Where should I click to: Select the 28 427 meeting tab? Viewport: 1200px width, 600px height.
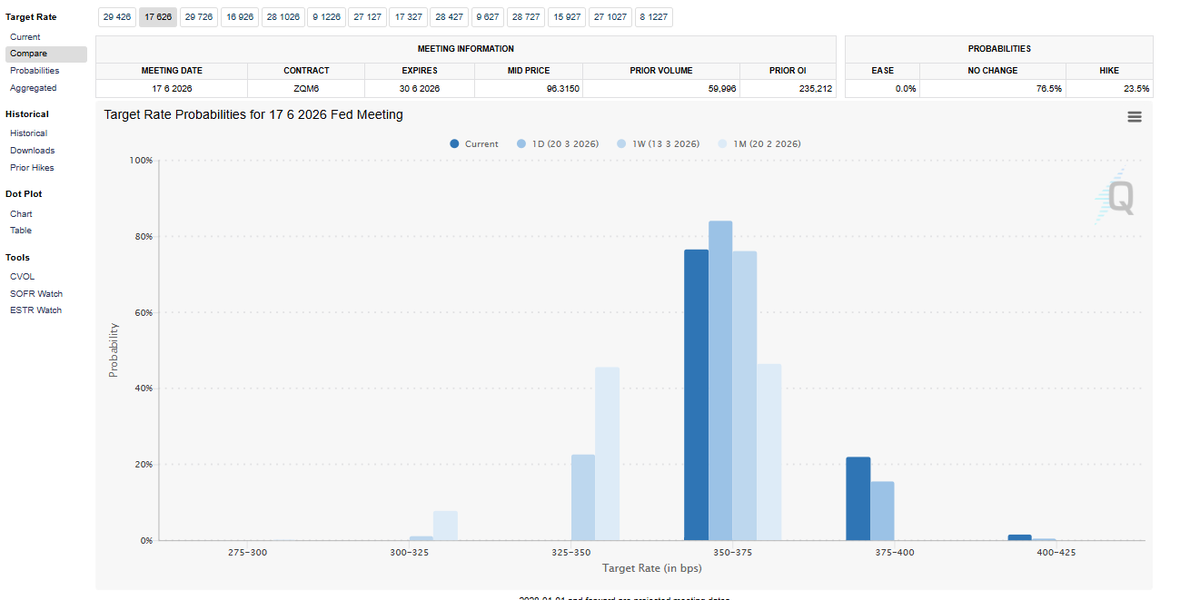450,17
